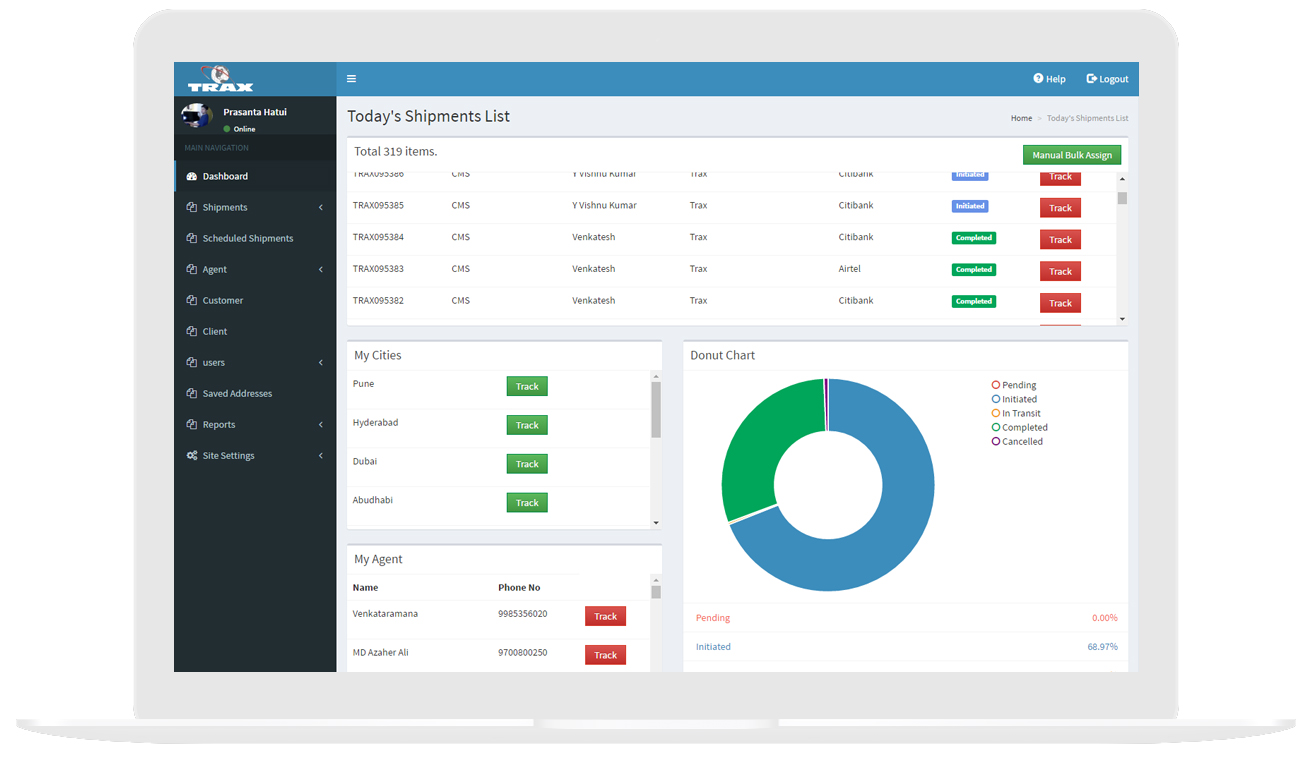Expand the Agent submenu chevron
This screenshot has height=757, width=1312.
coord(321,269)
